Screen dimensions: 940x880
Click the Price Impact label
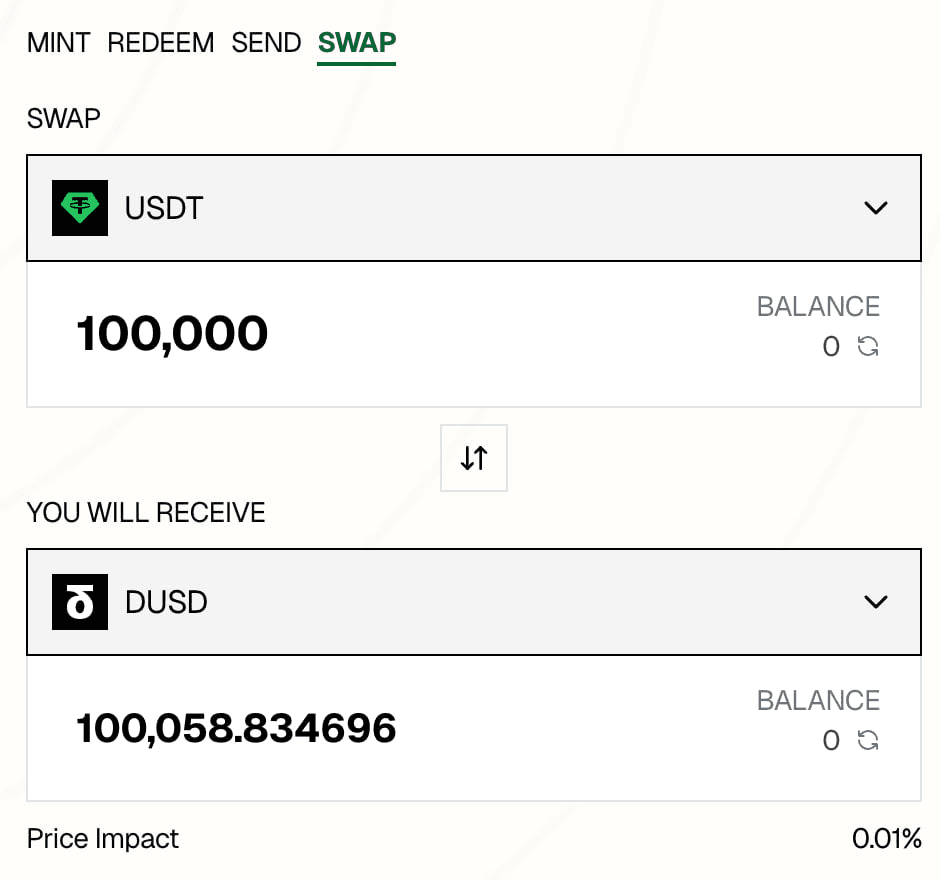click(x=103, y=838)
